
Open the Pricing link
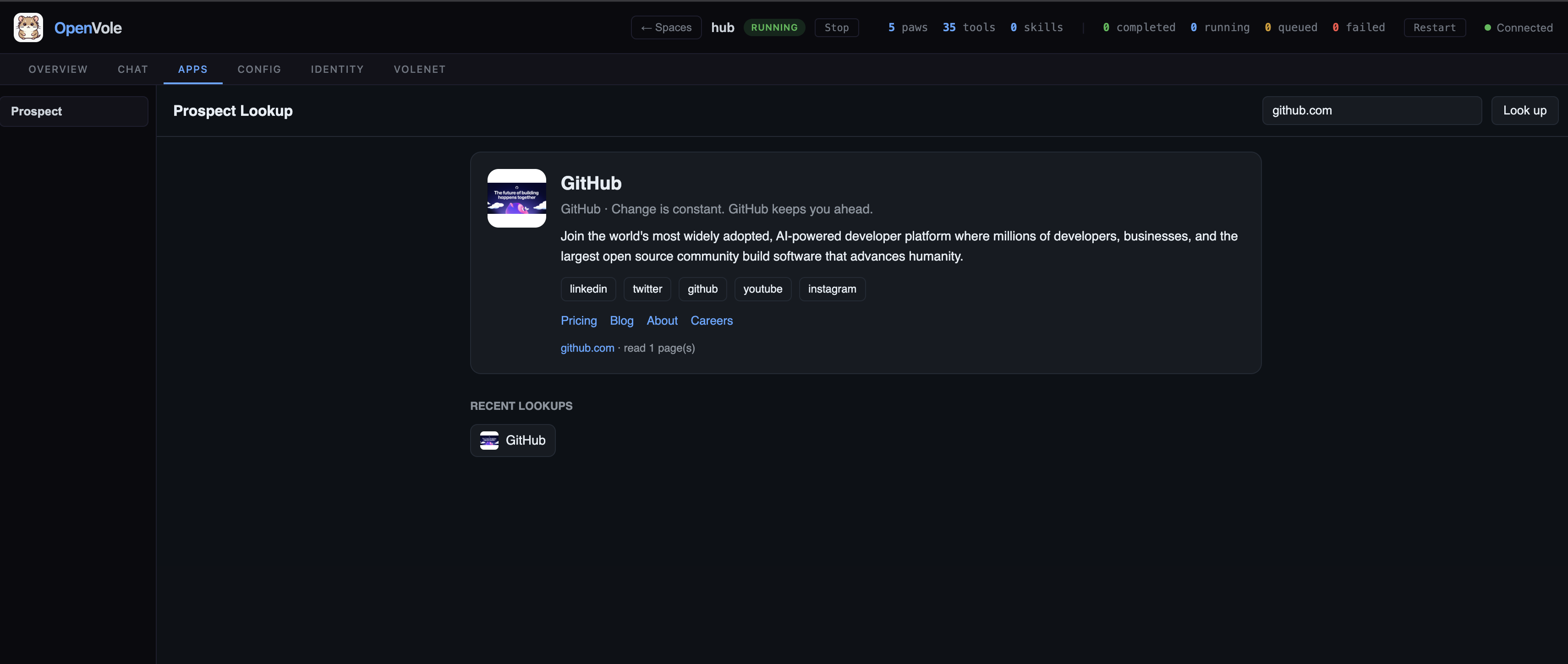click(x=578, y=321)
